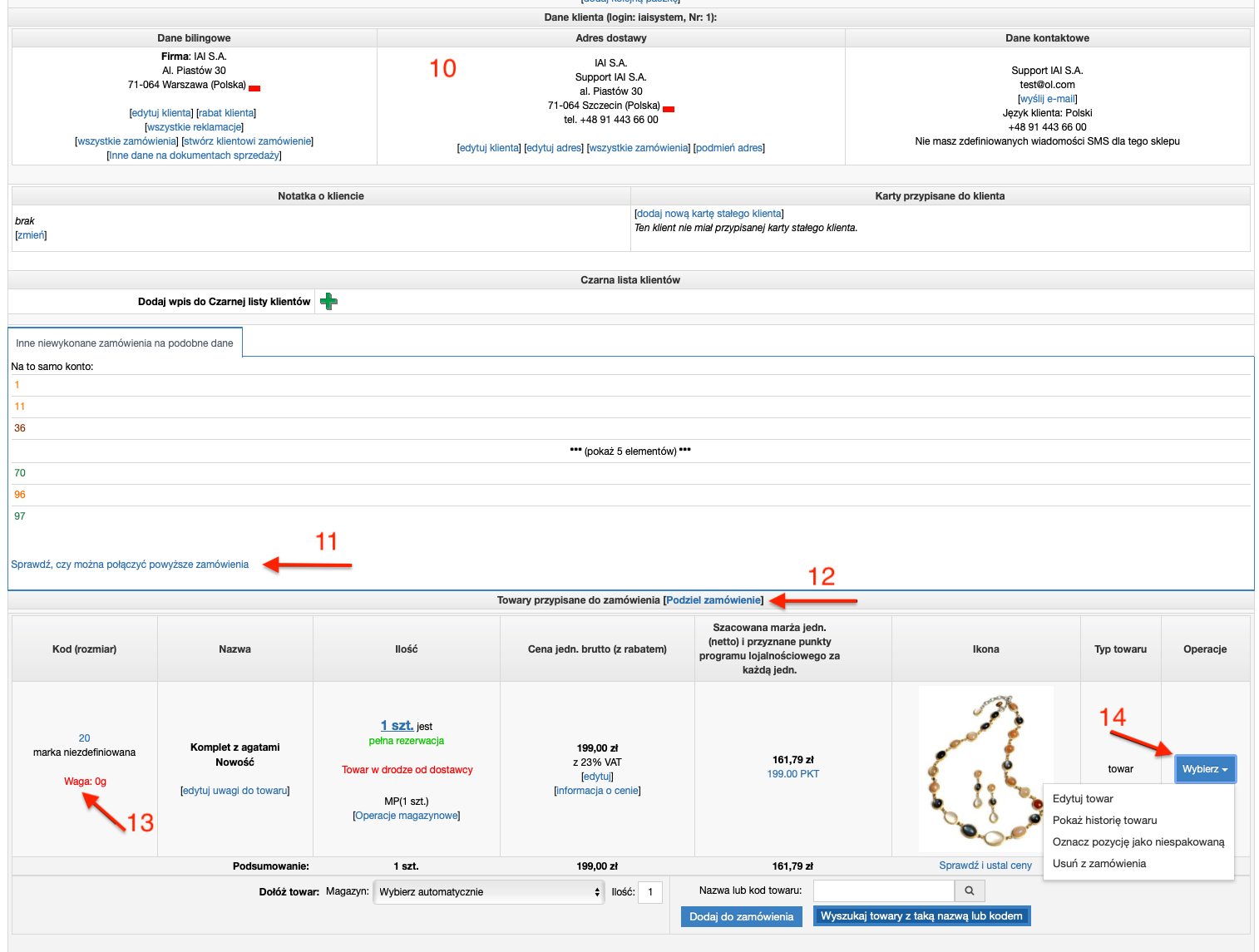Image resolution: width=1259 pixels, height=952 pixels.
Task: Open the Wybierz operations dropdown
Action: (x=1205, y=769)
